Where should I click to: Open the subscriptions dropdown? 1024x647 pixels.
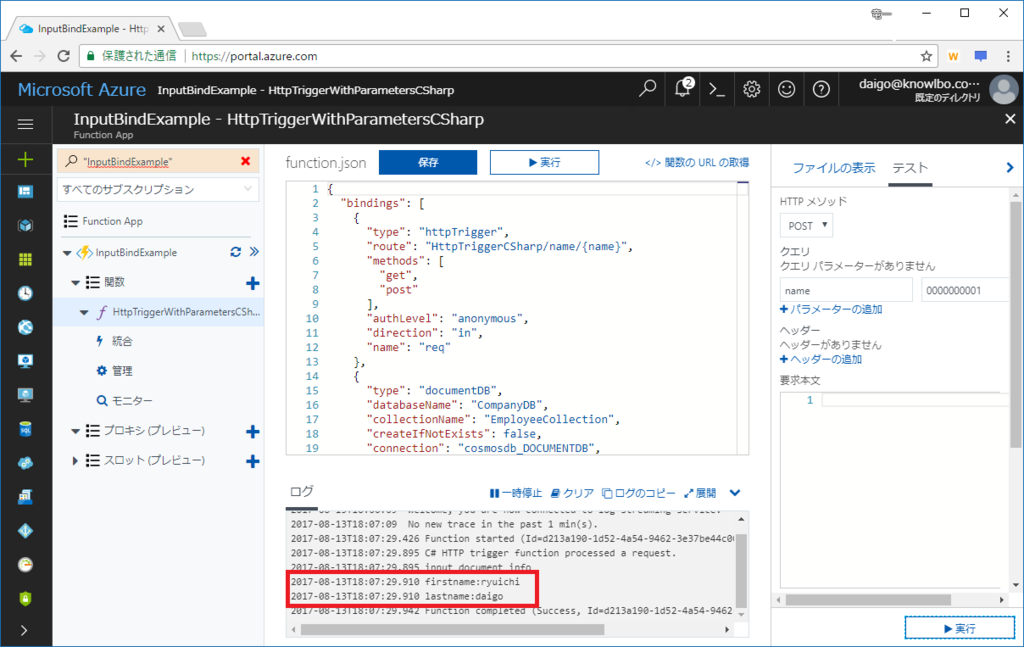pos(158,189)
